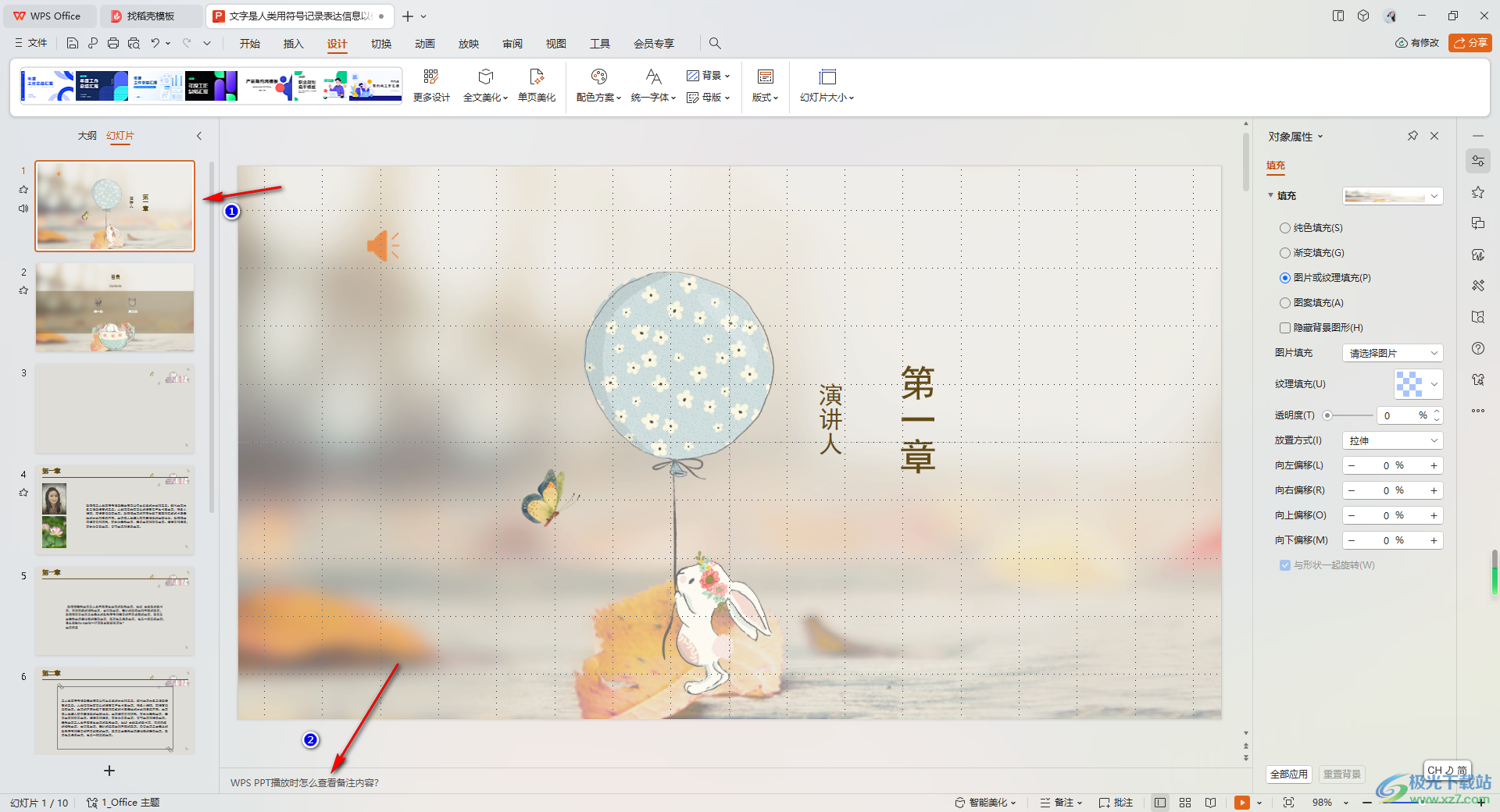Select slide 4 thumbnail with portrait photo
The height and width of the screenshot is (812, 1500).
pyautogui.click(x=115, y=510)
